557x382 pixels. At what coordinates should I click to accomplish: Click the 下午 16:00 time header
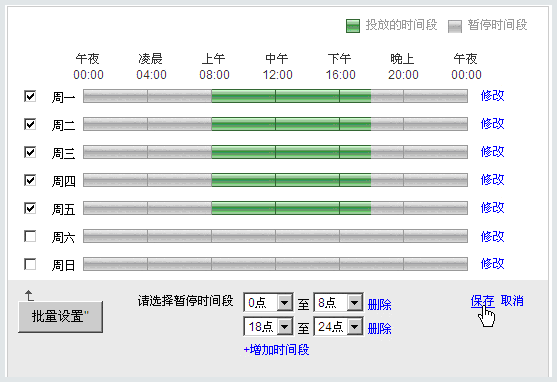340,67
